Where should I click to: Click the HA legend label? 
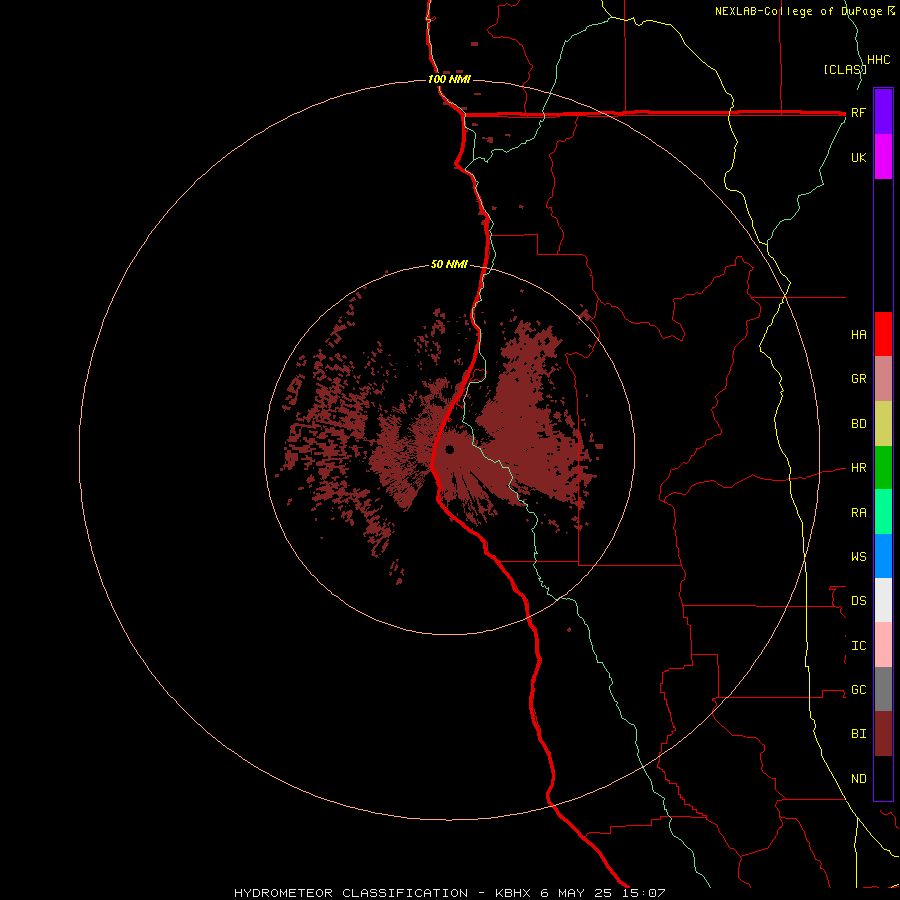coord(859,335)
